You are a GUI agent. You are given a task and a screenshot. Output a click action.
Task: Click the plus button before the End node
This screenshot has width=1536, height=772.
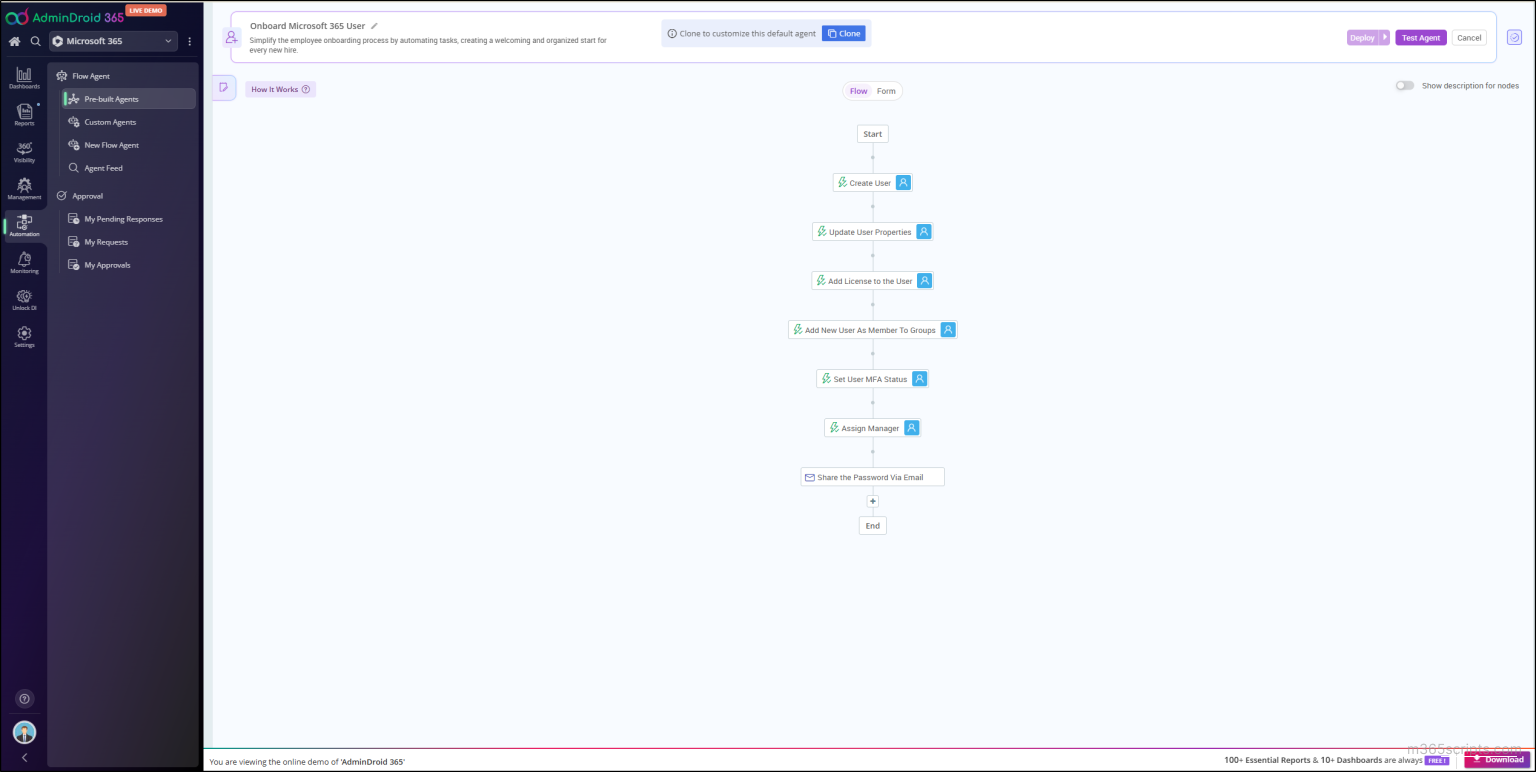coord(872,501)
